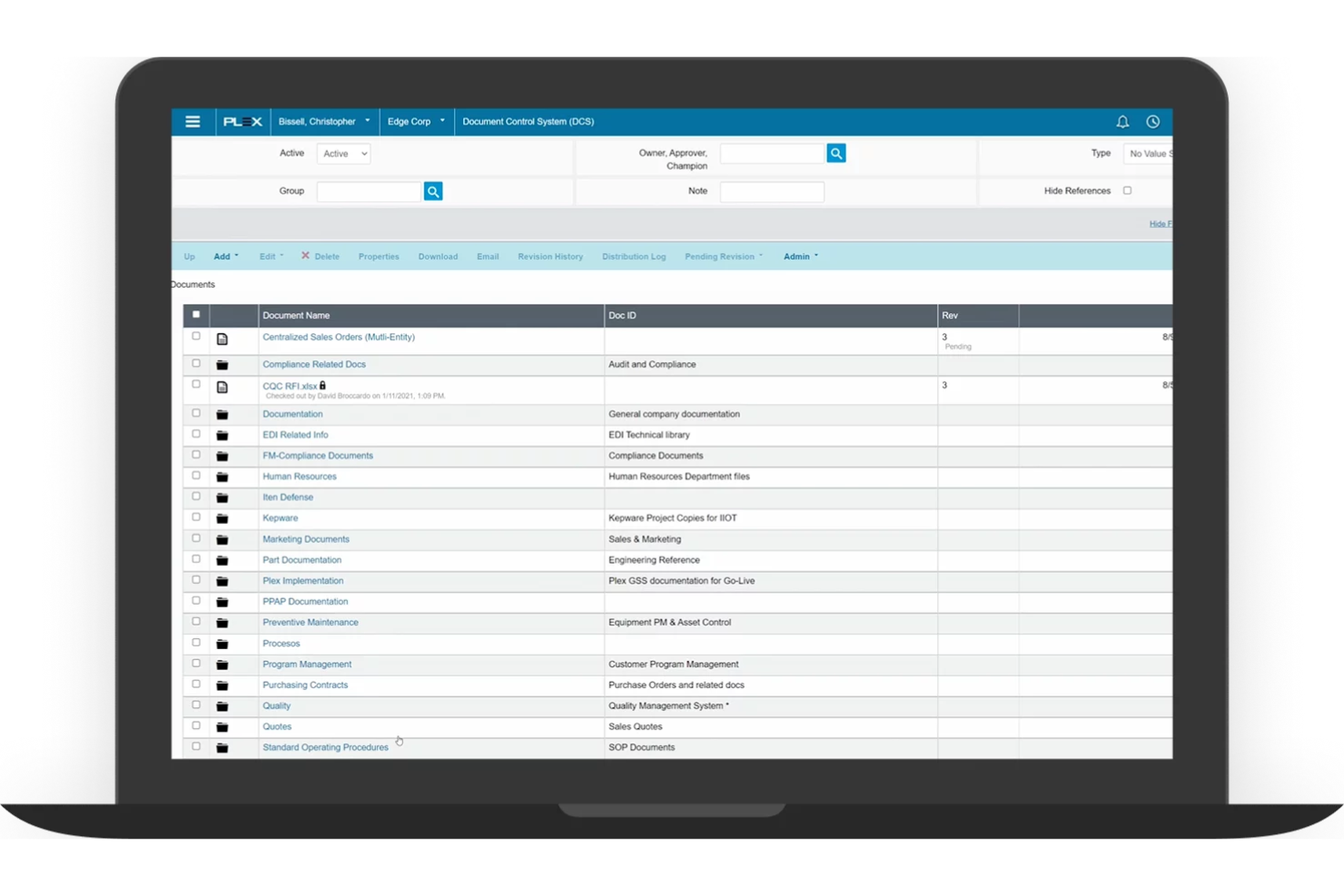Check the Human Resources row checkbox

[x=196, y=476]
